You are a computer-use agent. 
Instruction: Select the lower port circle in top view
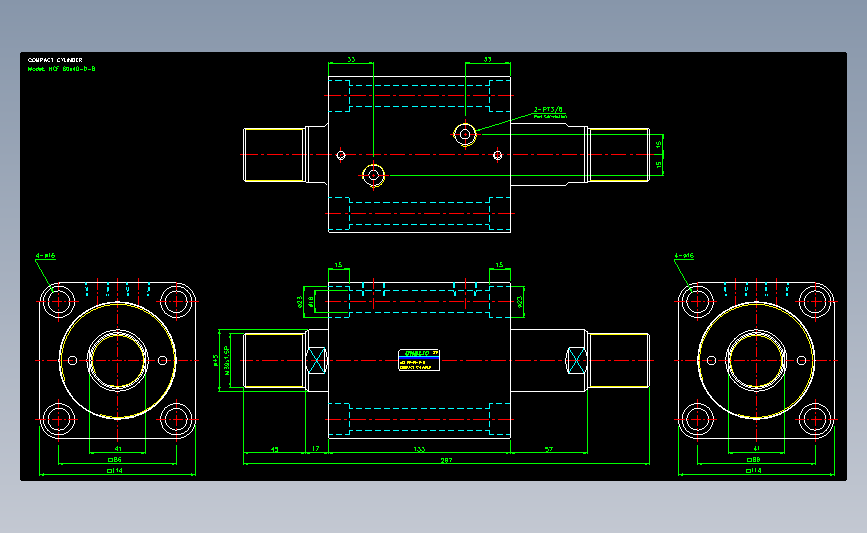point(373,175)
